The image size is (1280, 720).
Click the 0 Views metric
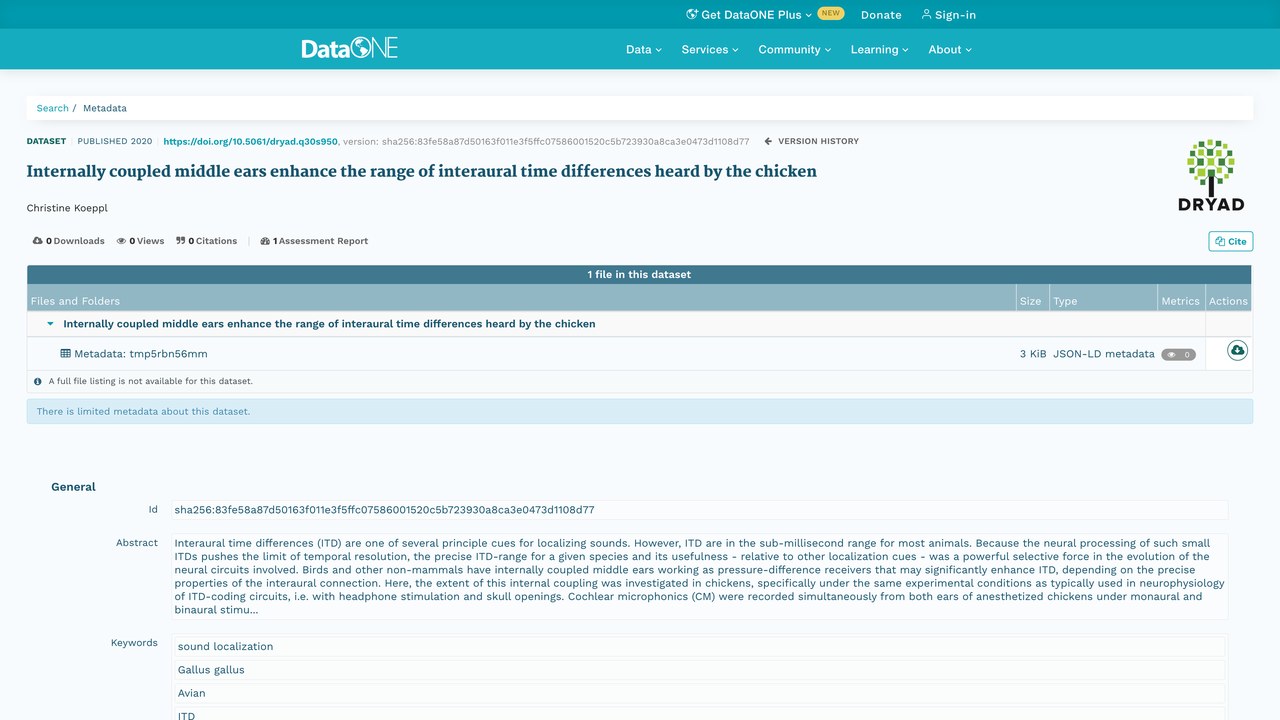pos(140,241)
